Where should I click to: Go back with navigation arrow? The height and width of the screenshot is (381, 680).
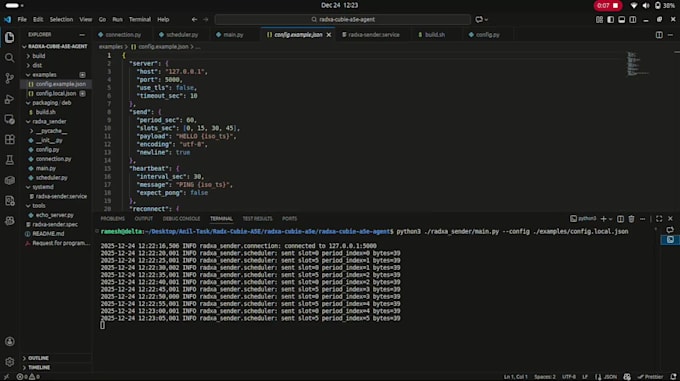click(x=194, y=20)
